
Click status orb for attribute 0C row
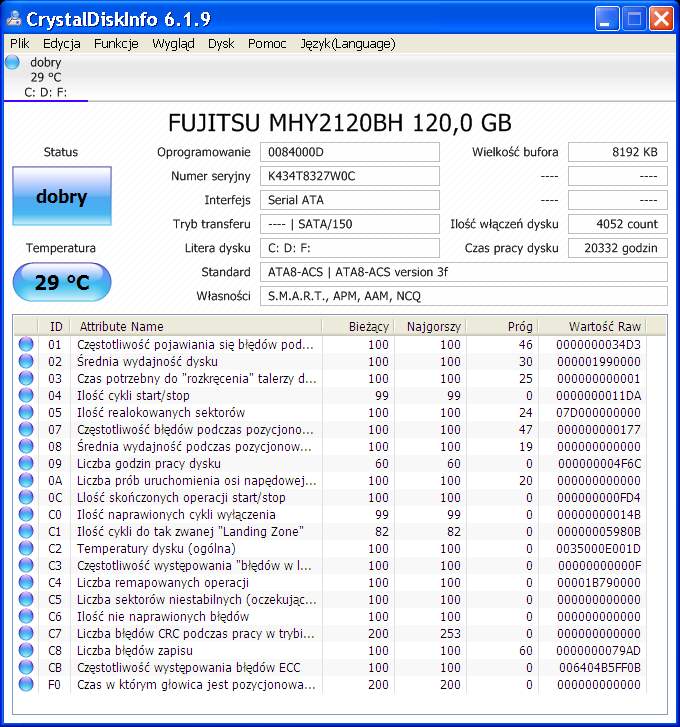point(26,497)
